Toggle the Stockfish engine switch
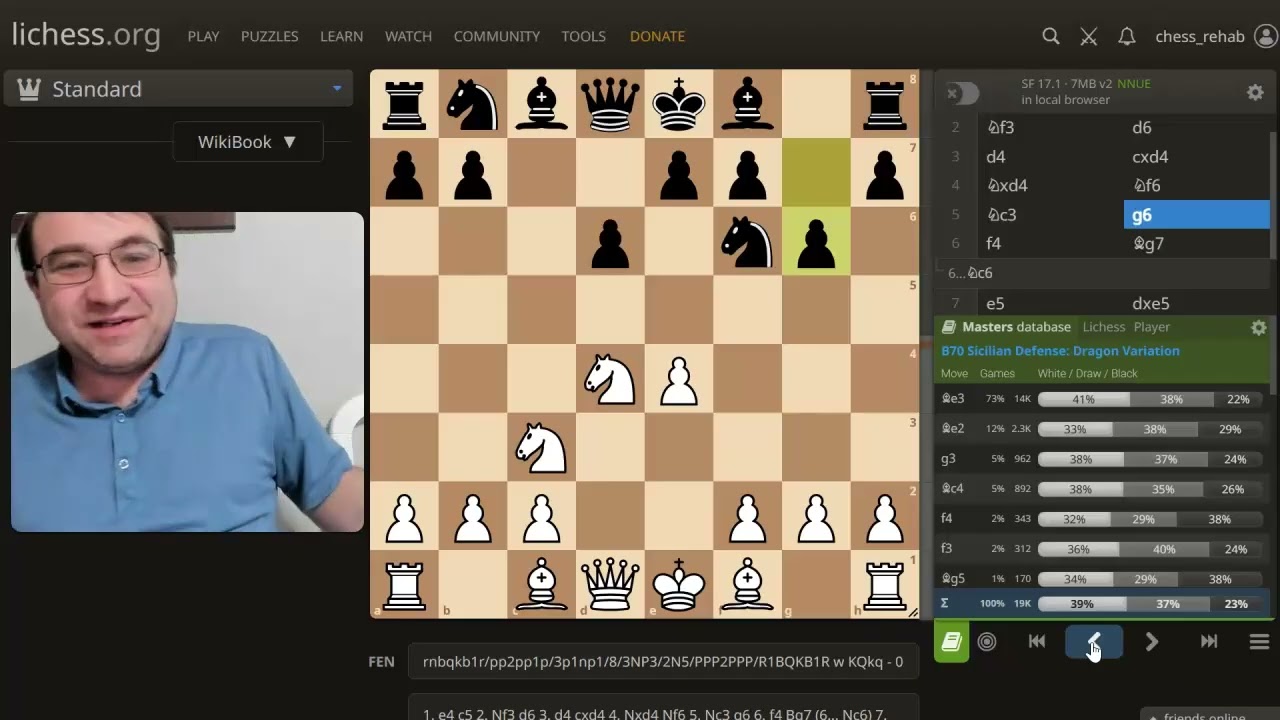Viewport: 1280px width, 720px height. pyautogui.click(x=963, y=93)
